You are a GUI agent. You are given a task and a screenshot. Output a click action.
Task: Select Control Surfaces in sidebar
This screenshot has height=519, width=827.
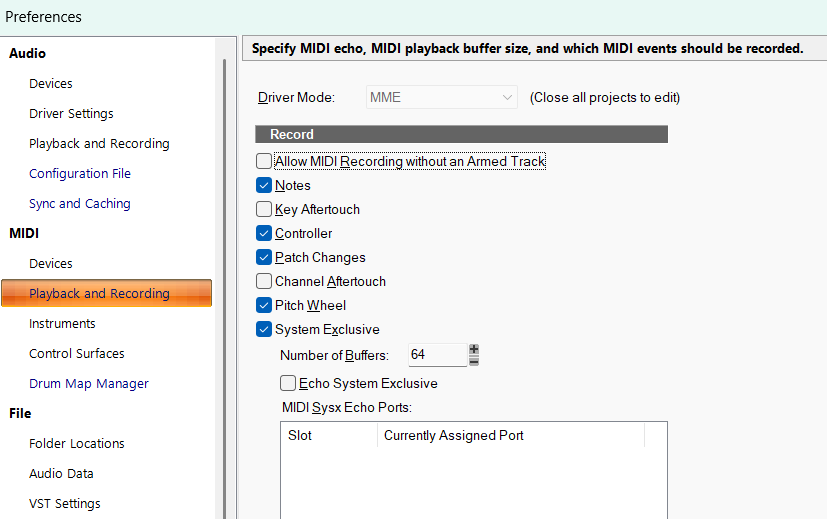77,353
